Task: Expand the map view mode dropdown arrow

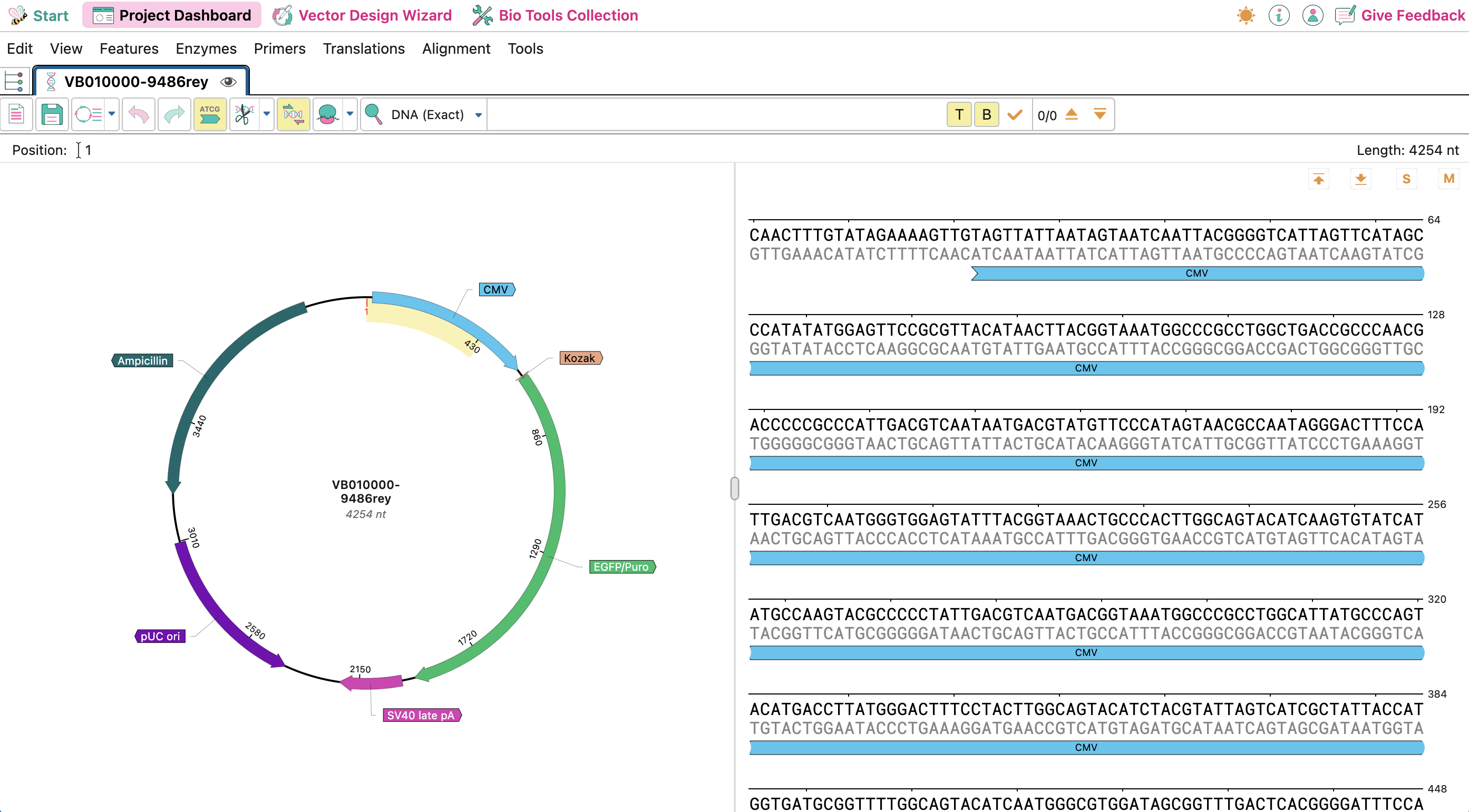Action: coord(112,115)
